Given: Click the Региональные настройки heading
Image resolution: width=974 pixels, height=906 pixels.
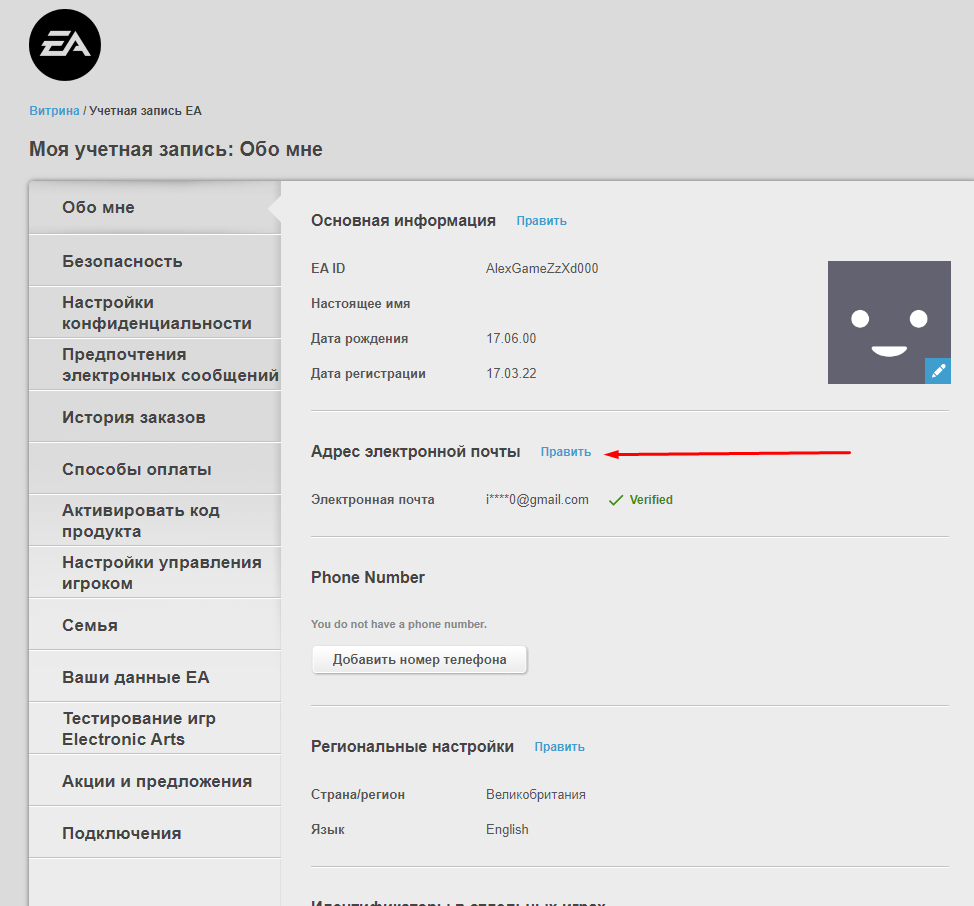Looking at the screenshot, I should pyautogui.click(x=412, y=746).
